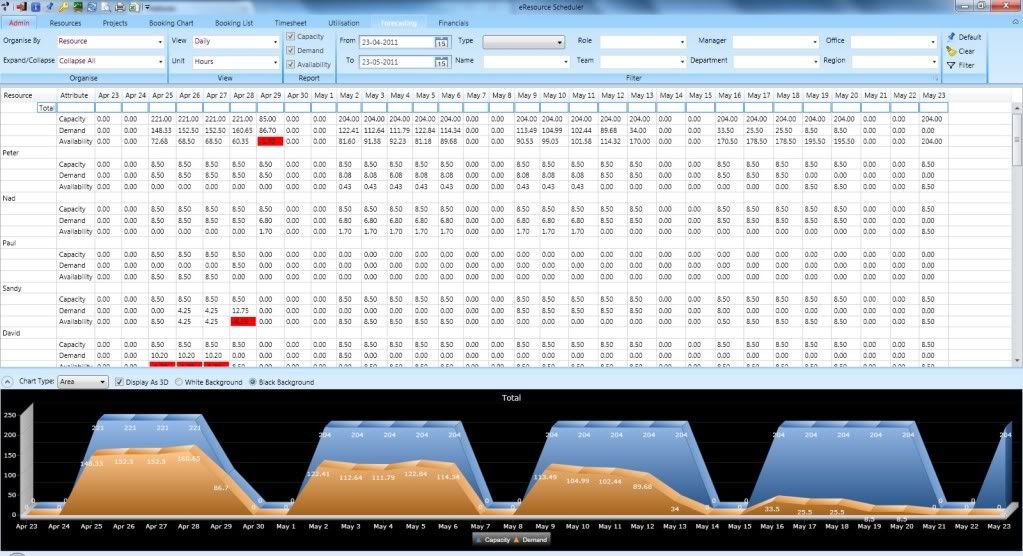
Task: Select the White Background radio button
Action: point(179,382)
